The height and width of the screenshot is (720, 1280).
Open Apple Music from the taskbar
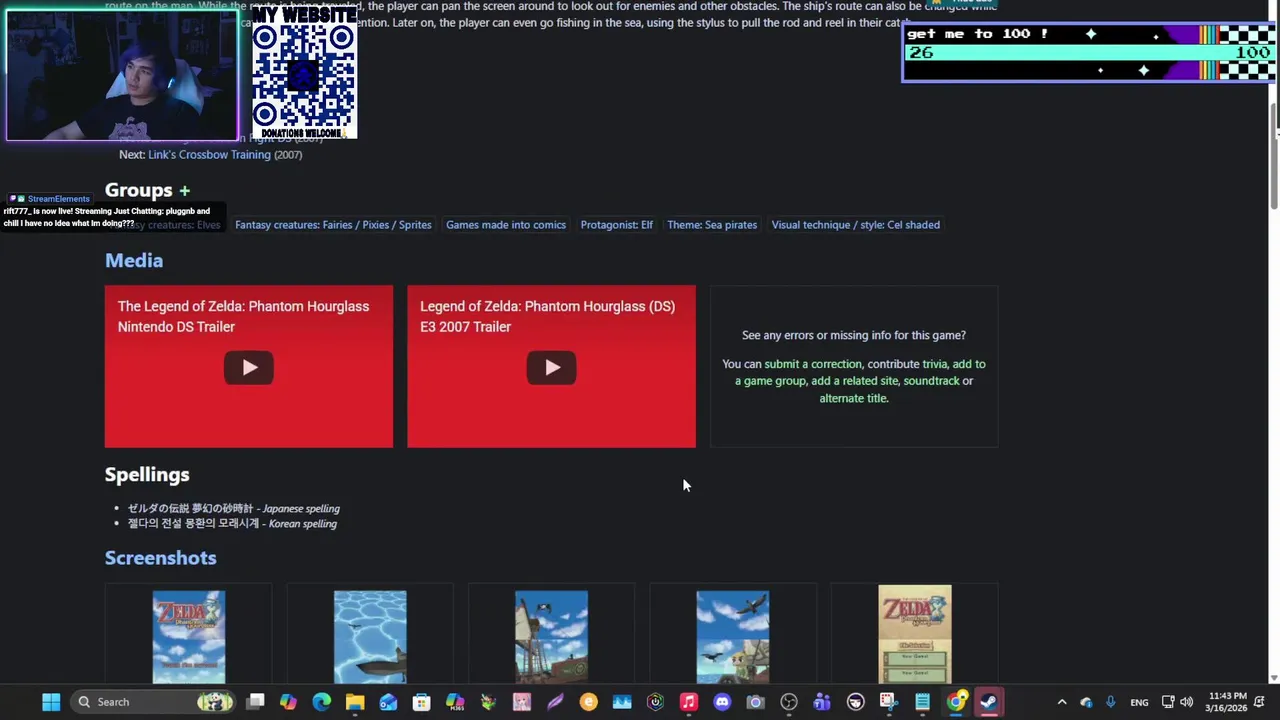pyautogui.click(x=688, y=702)
